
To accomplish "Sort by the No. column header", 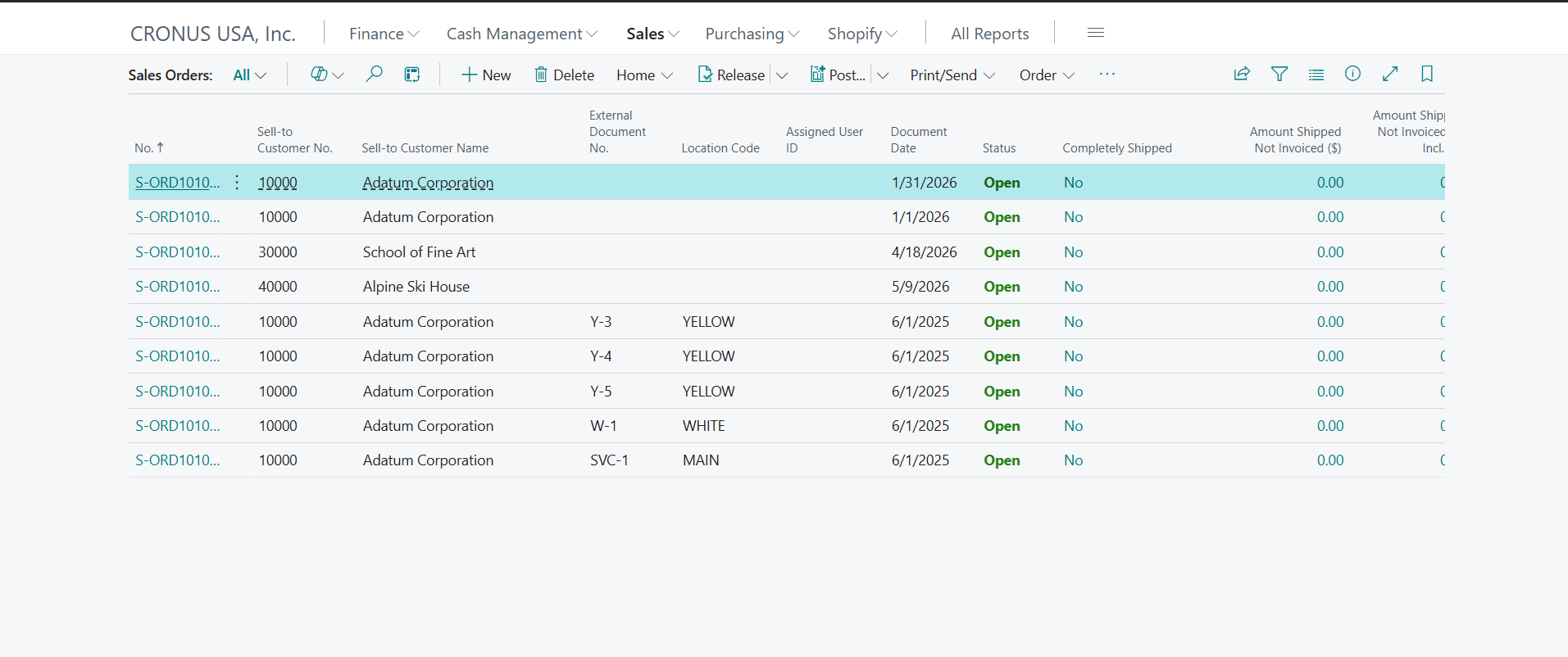I will (x=149, y=147).
